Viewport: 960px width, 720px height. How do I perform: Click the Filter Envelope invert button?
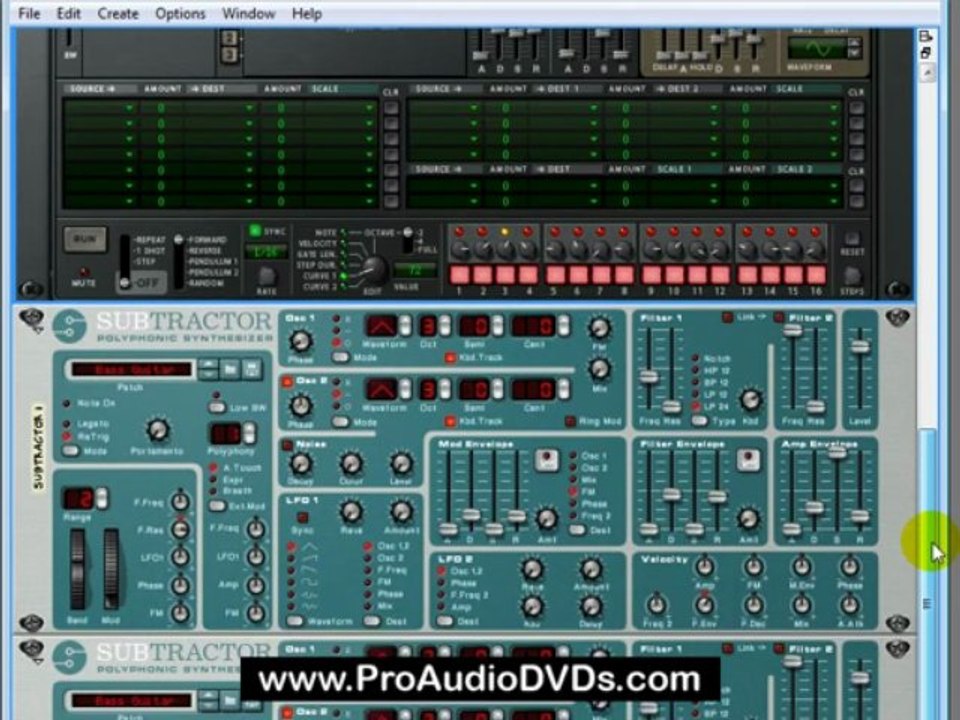[748, 460]
